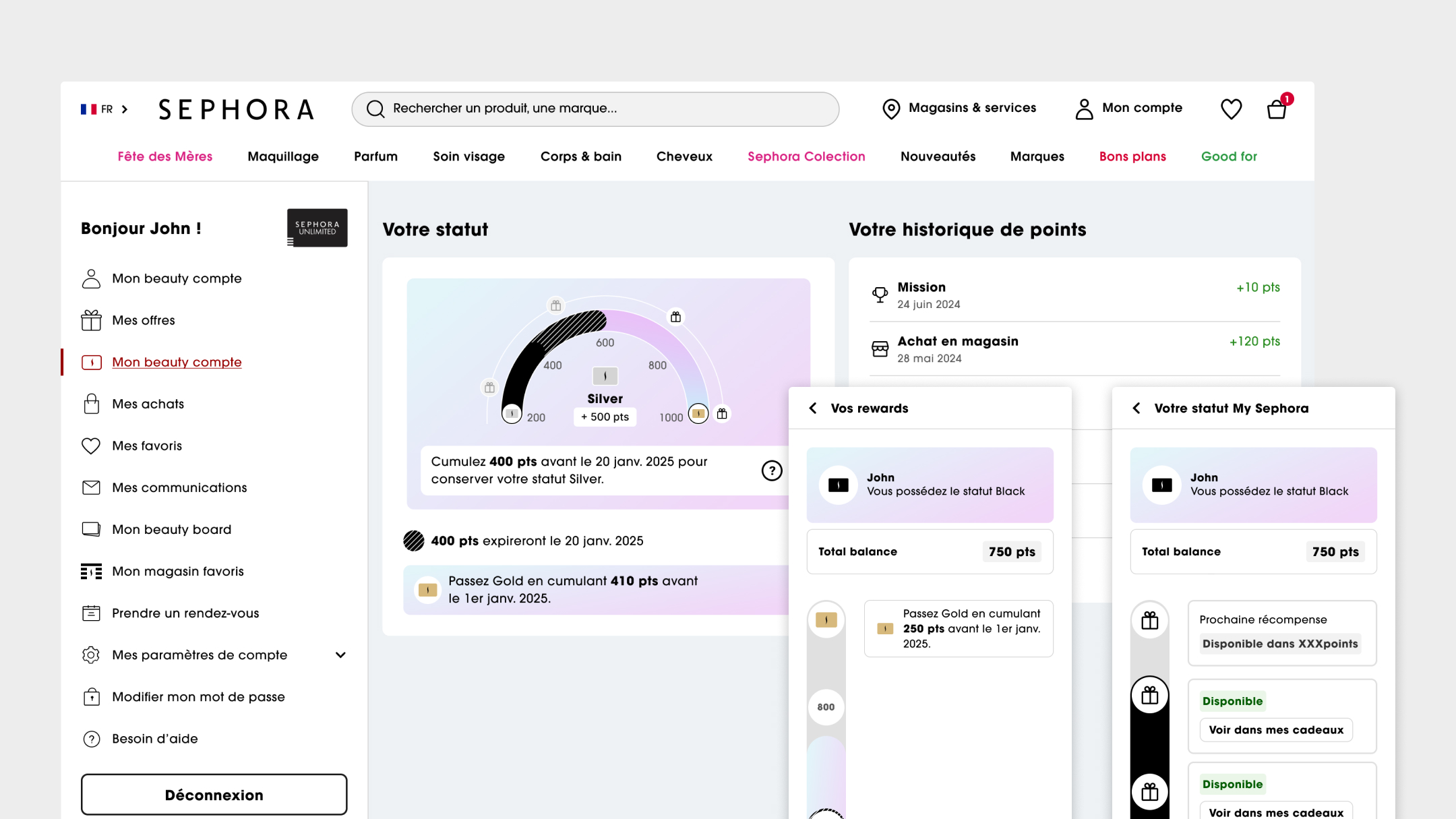This screenshot has height=819, width=1456.
Task: Click the gift icon right of the gauge's 1000 mark
Action: (722, 413)
